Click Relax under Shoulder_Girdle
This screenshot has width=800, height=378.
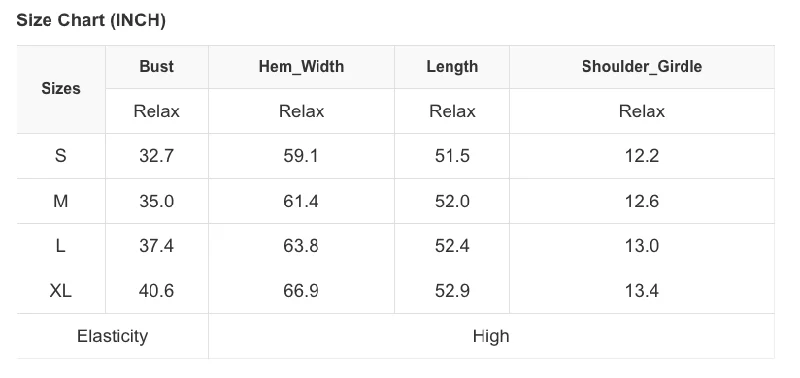[642, 111]
